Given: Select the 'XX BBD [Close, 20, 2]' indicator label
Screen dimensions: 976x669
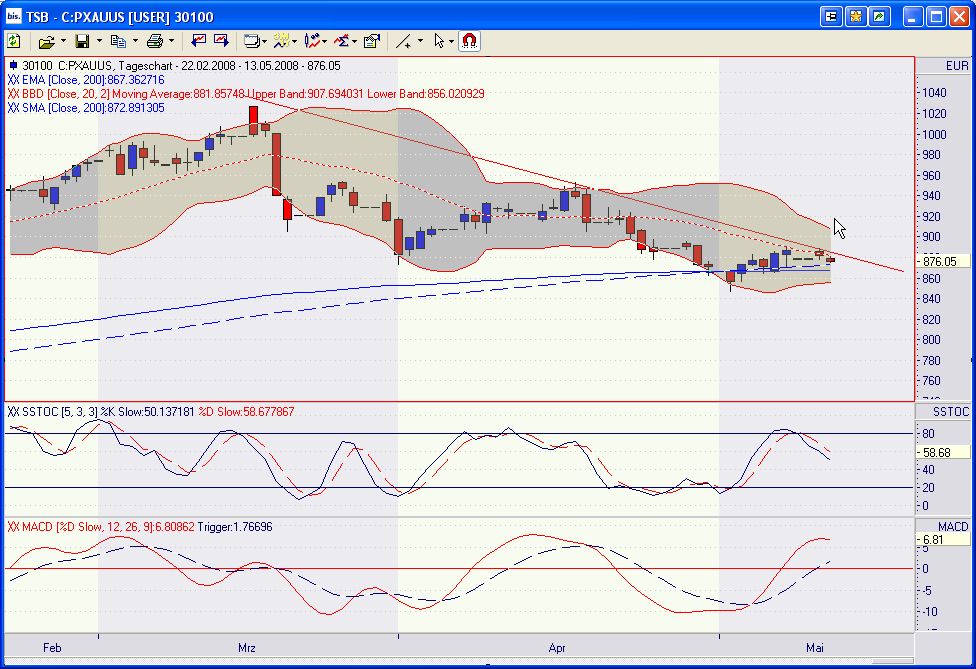Looking at the screenshot, I should [59, 94].
